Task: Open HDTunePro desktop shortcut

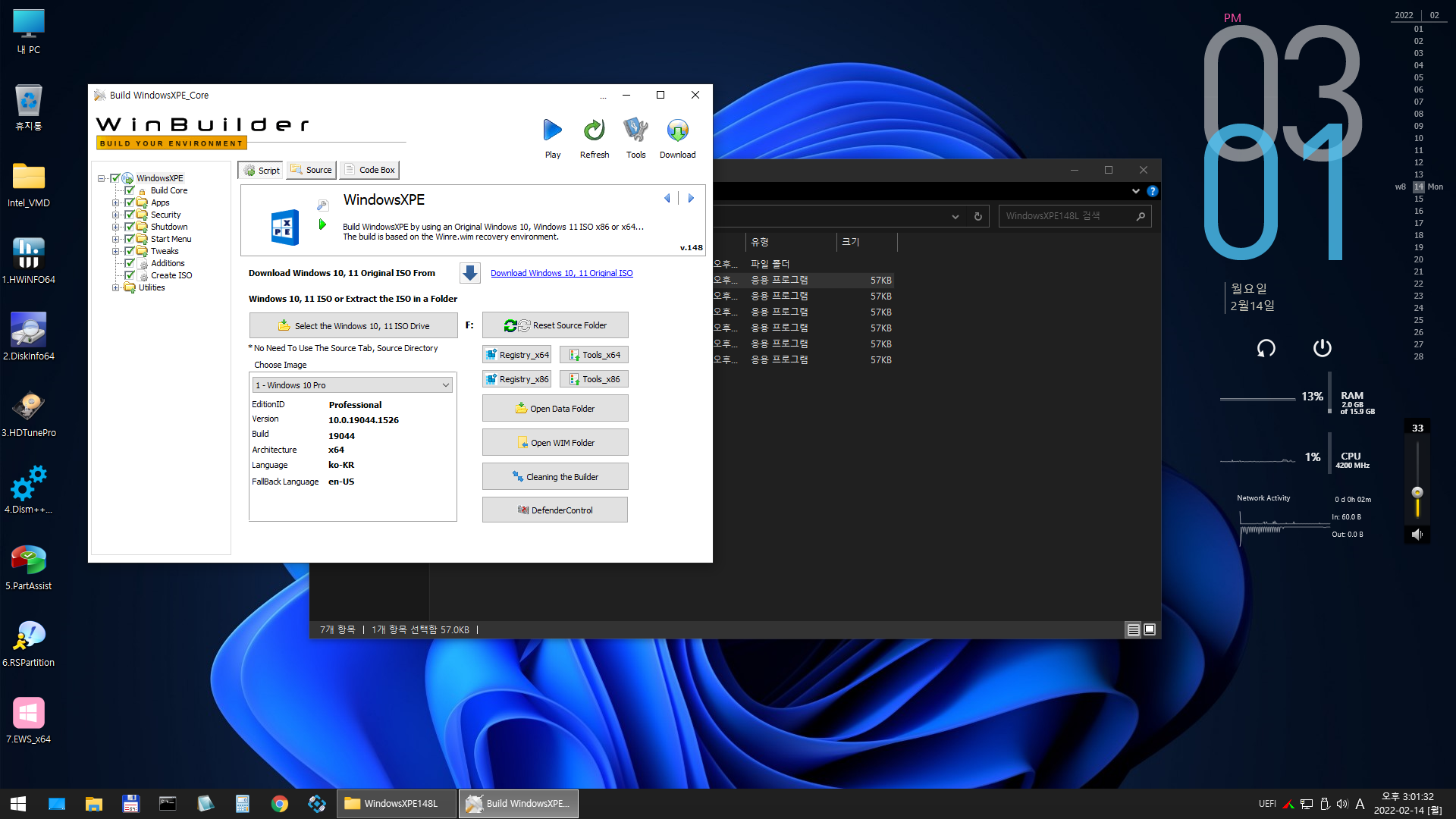Action: coord(29,415)
